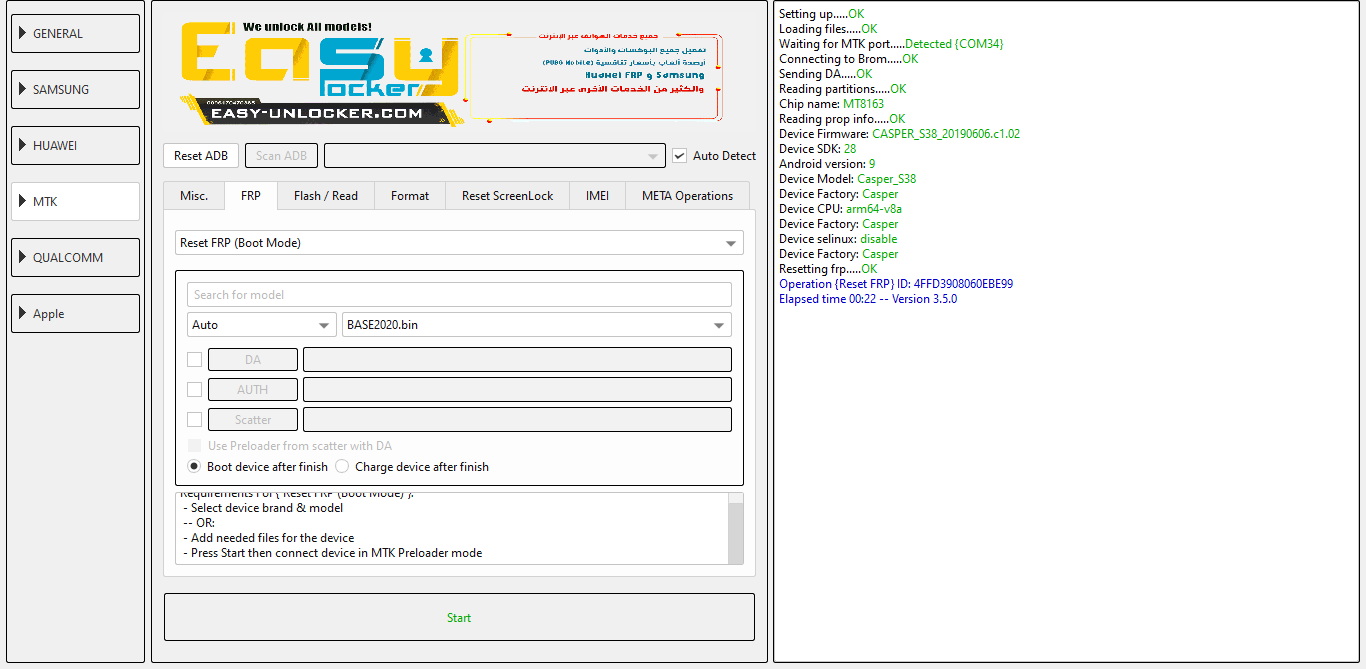Viewport: 1366px width, 669px height.
Task: Click the Search for model field
Action: [x=459, y=295]
